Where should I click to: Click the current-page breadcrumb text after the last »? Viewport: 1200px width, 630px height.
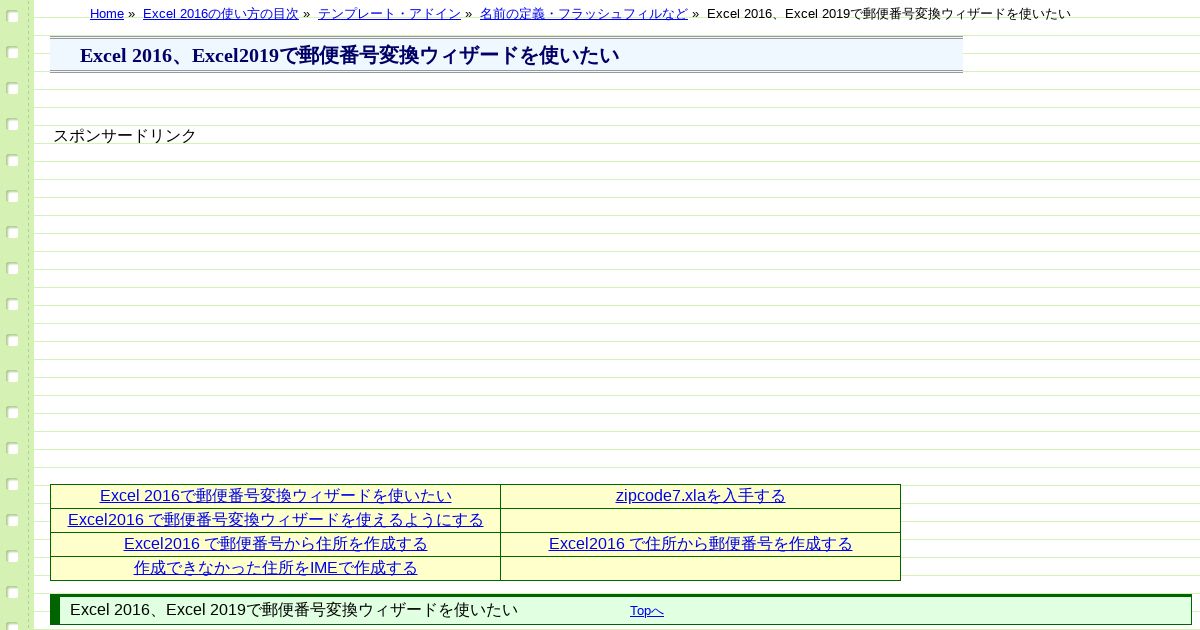click(889, 14)
